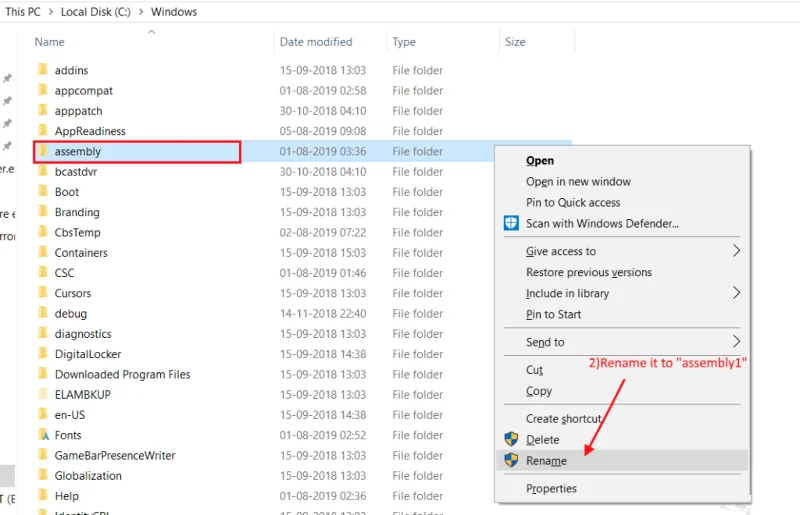Click the ELAMBKUP folder icon
Image resolution: width=800 pixels, height=515 pixels.
click(43, 394)
